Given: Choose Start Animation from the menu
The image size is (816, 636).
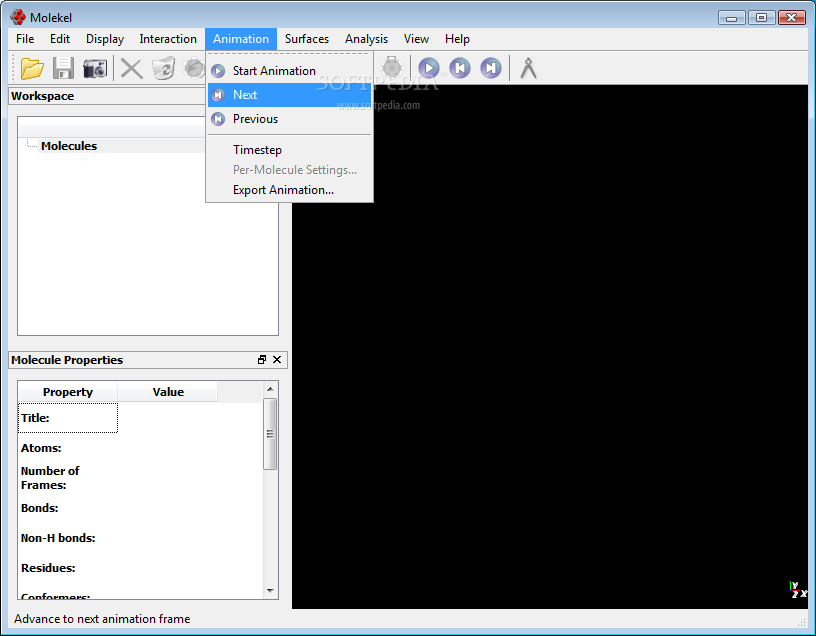Looking at the screenshot, I should (x=289, y=71).
